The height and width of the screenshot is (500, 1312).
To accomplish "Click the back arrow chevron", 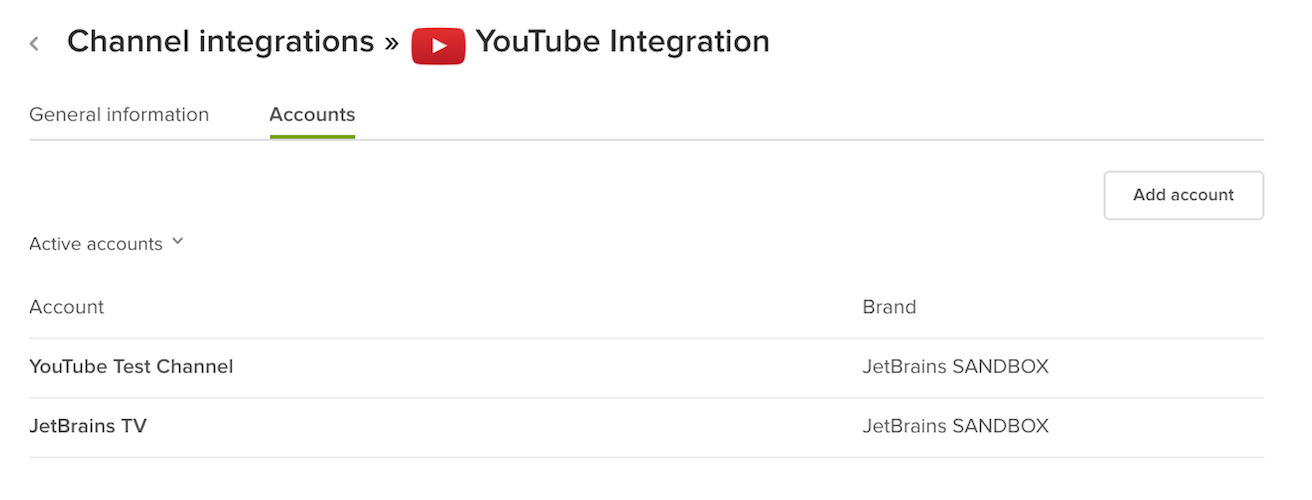I will click(35, 43).
